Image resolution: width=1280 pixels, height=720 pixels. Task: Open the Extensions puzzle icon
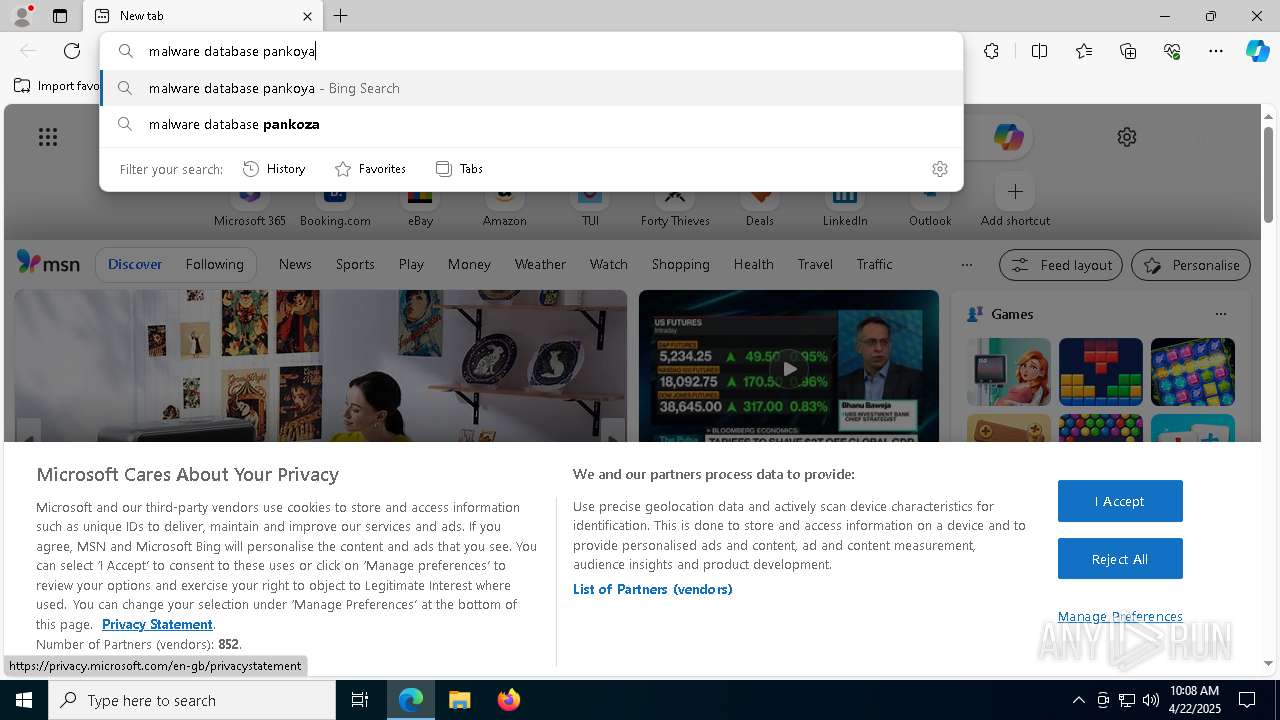pyautogui.click(x=991, y=51)
